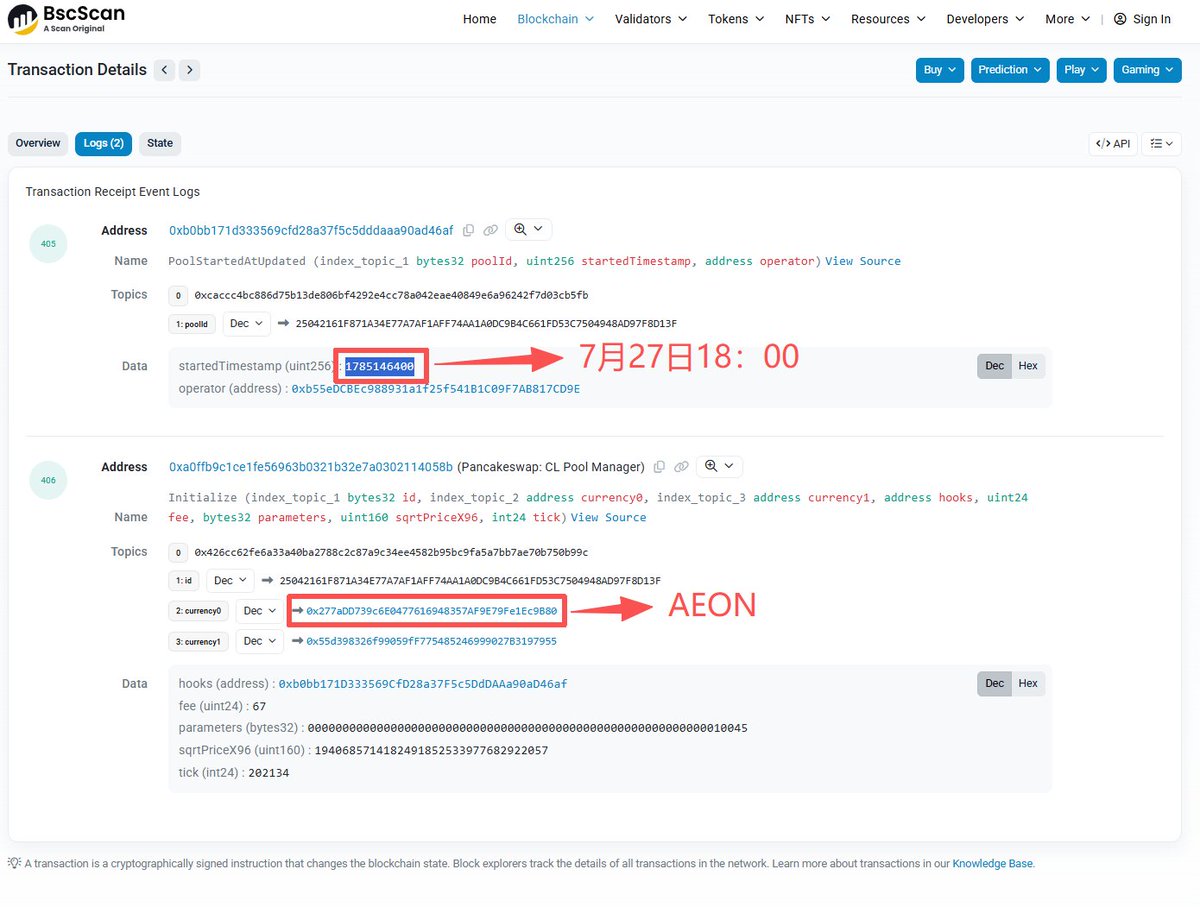Open address 0xa0ffb9c1ce1fe56963b0321b32e7a0302114058b link
Image resolution: width=1200 pixels, height=907 pixels.
[x=311, y=467]
